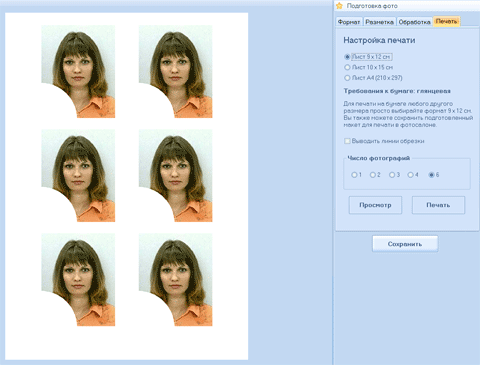Enable the Выводить линии обрезки checkbox
The width and height of the screenshot is (480, 365).
(347, 141)
